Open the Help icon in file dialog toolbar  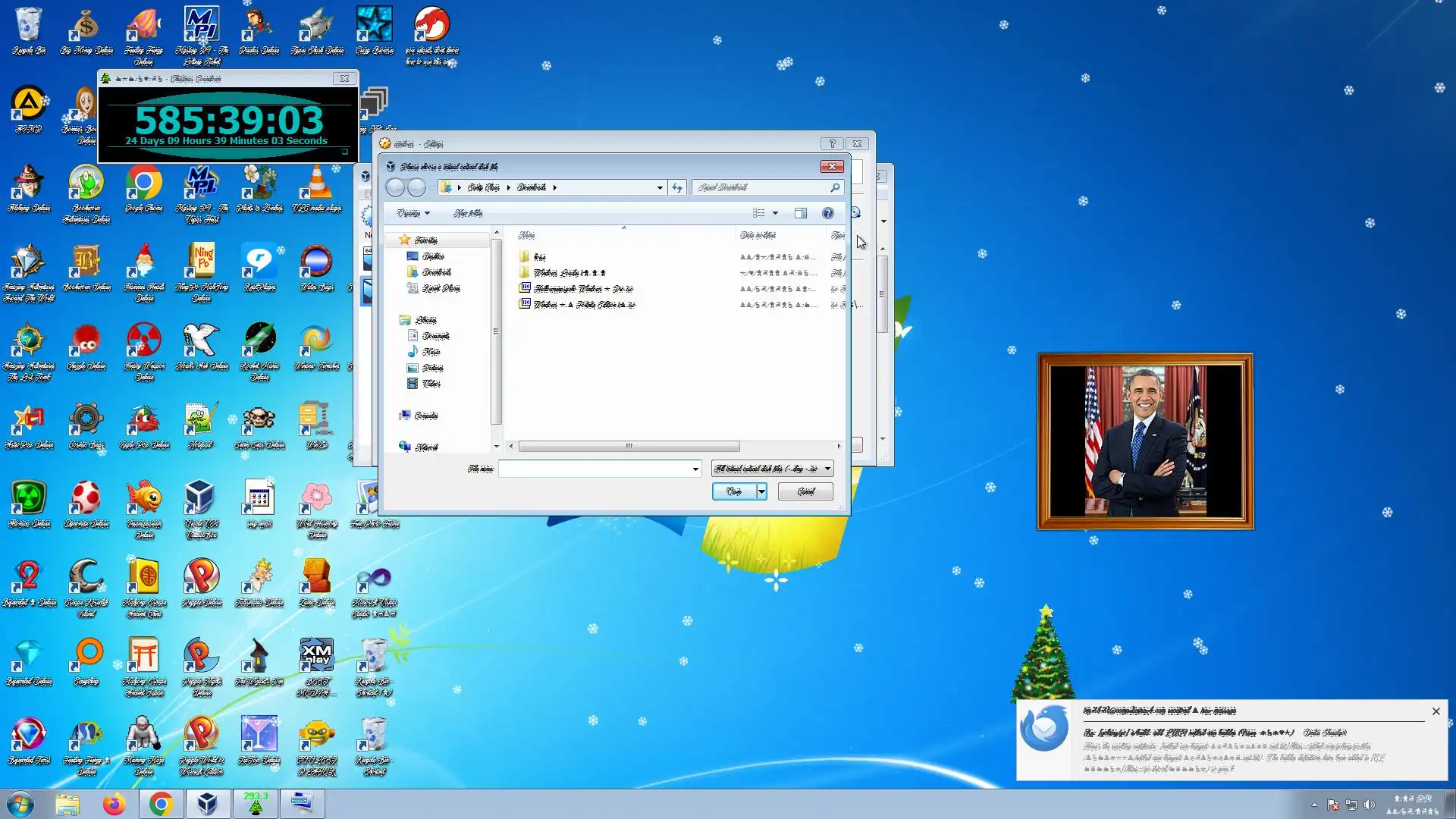pyautogui.click(x=828, y=213)
